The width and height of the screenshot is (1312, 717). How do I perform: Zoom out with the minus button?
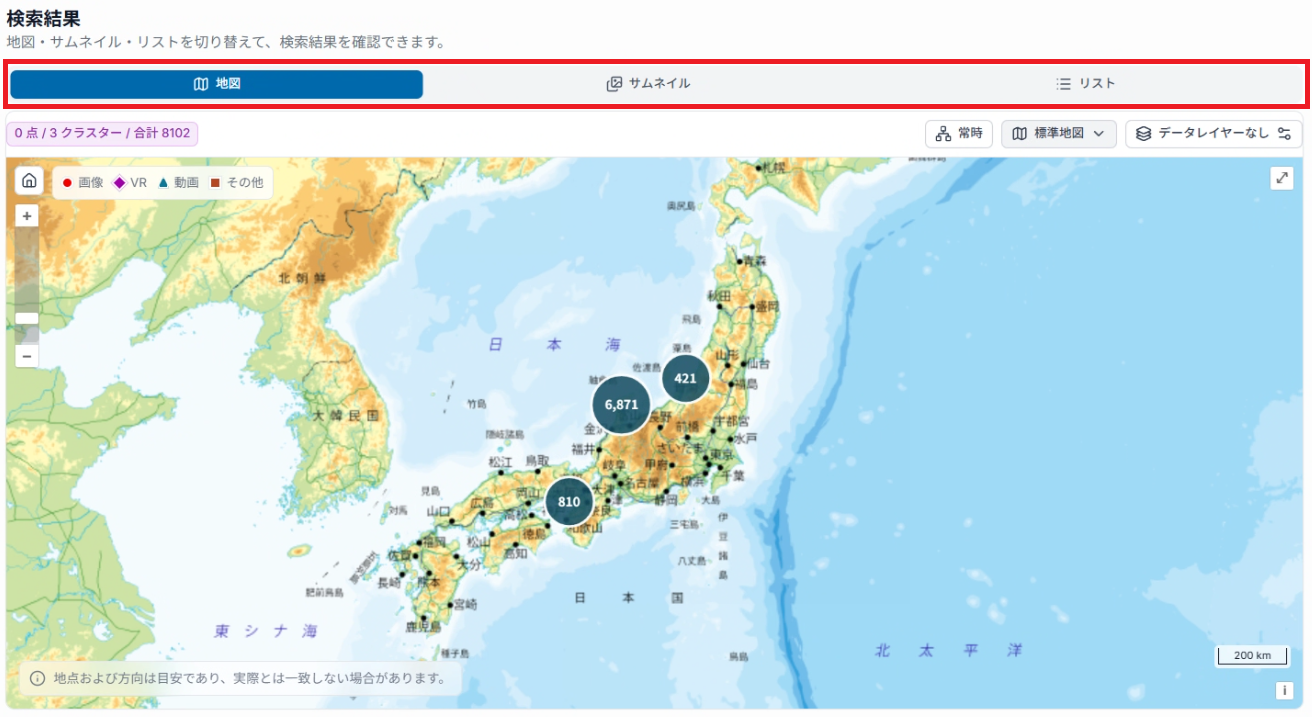27,356
